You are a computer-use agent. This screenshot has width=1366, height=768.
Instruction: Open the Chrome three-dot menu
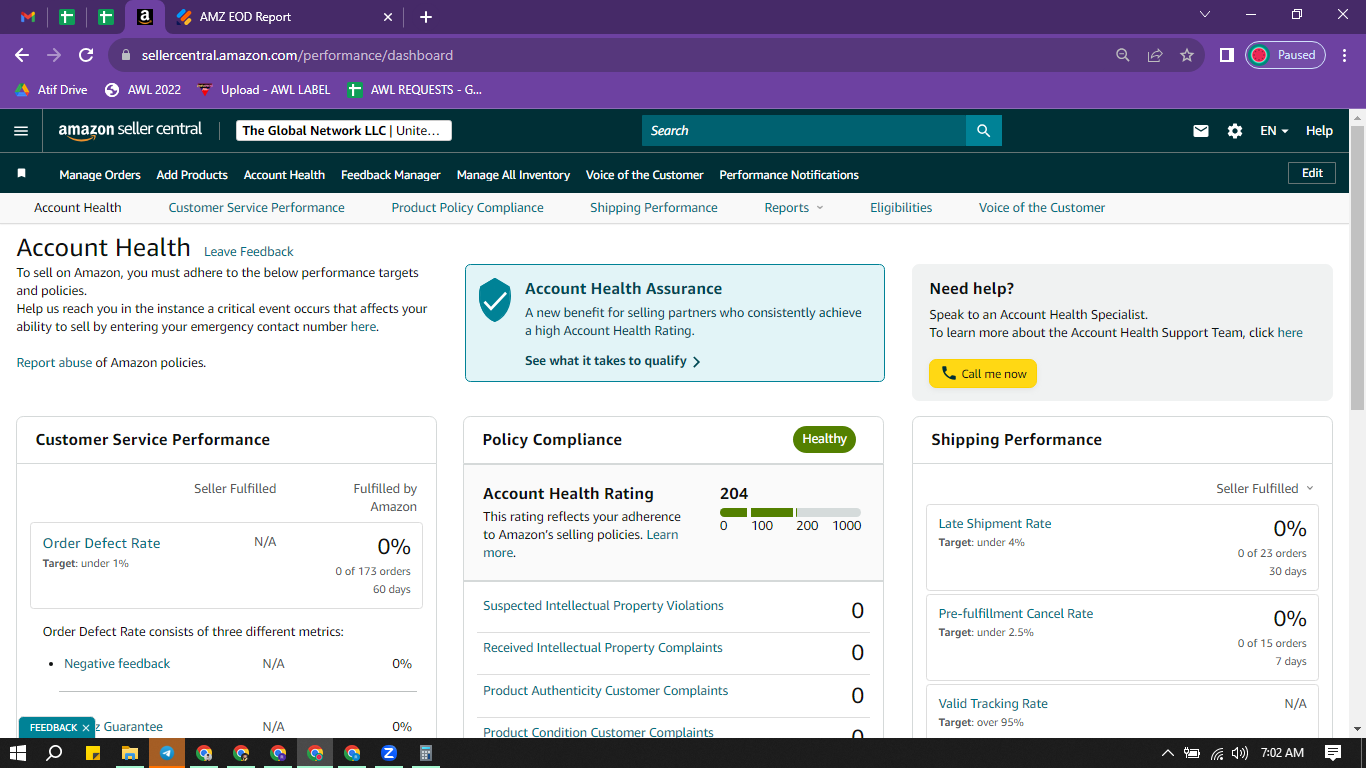tap(1345, 55)
